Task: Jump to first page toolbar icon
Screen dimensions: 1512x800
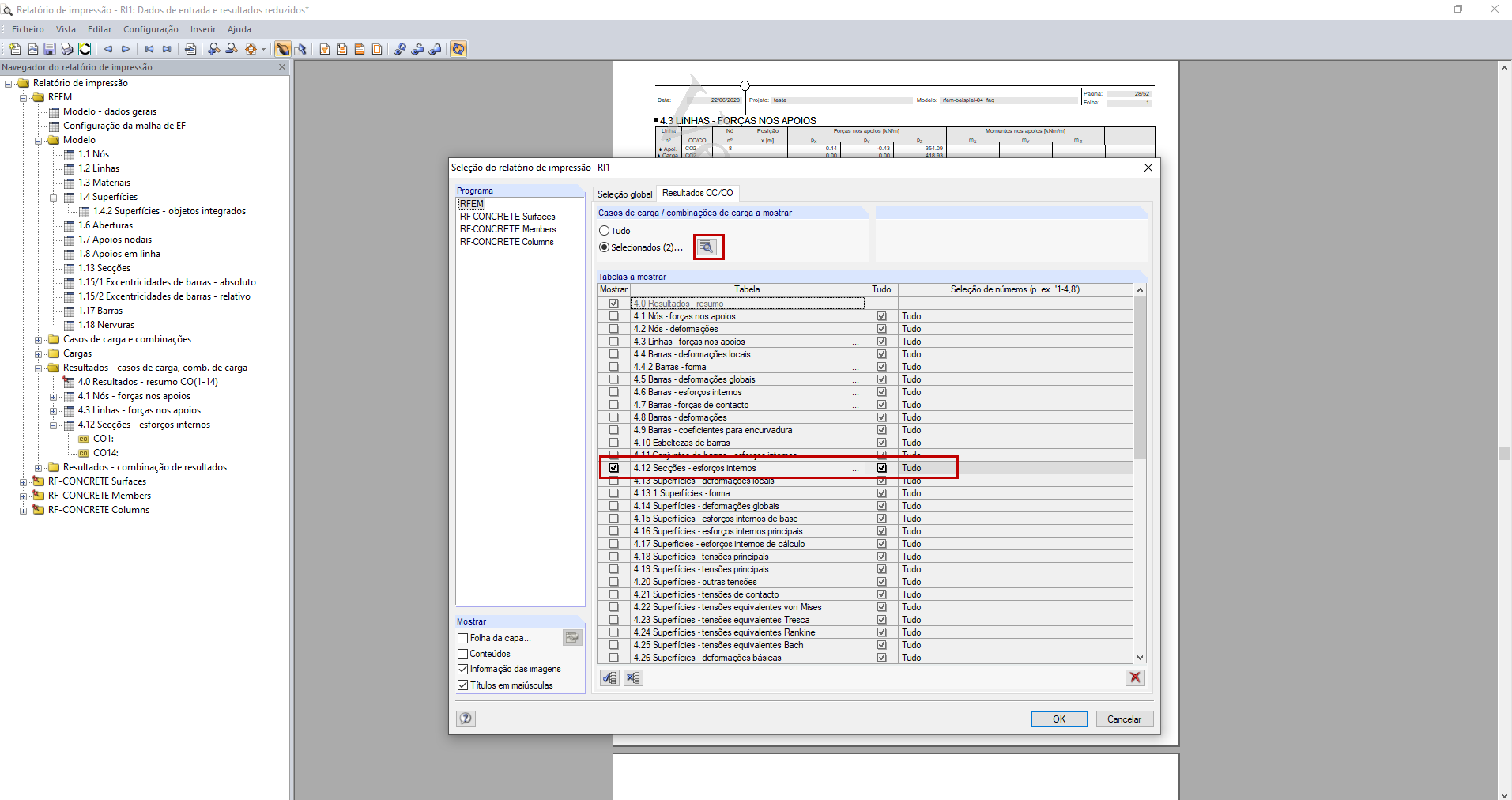Action: tap(149, 49)
